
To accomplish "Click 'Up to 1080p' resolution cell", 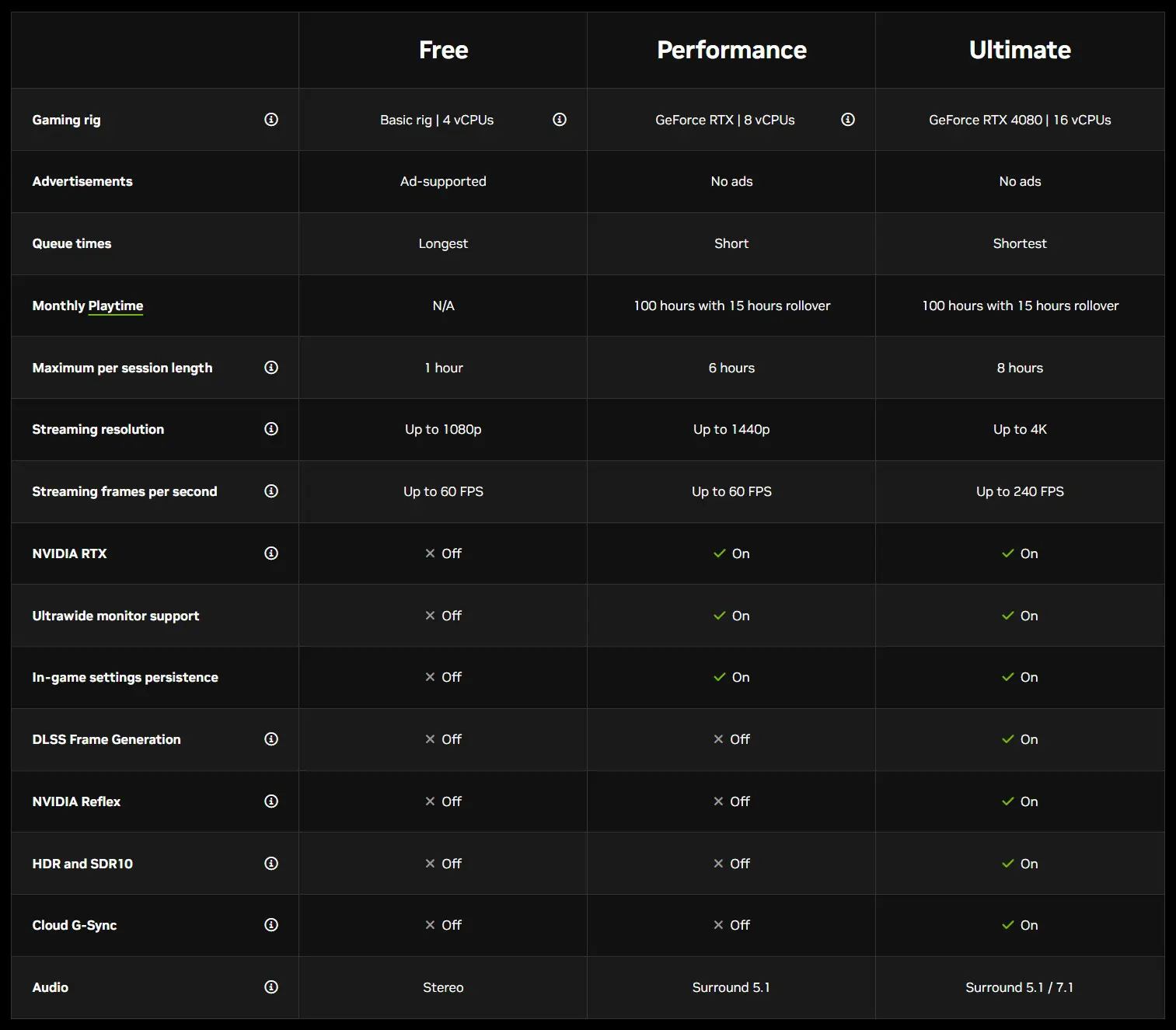I will click(443, 429).
